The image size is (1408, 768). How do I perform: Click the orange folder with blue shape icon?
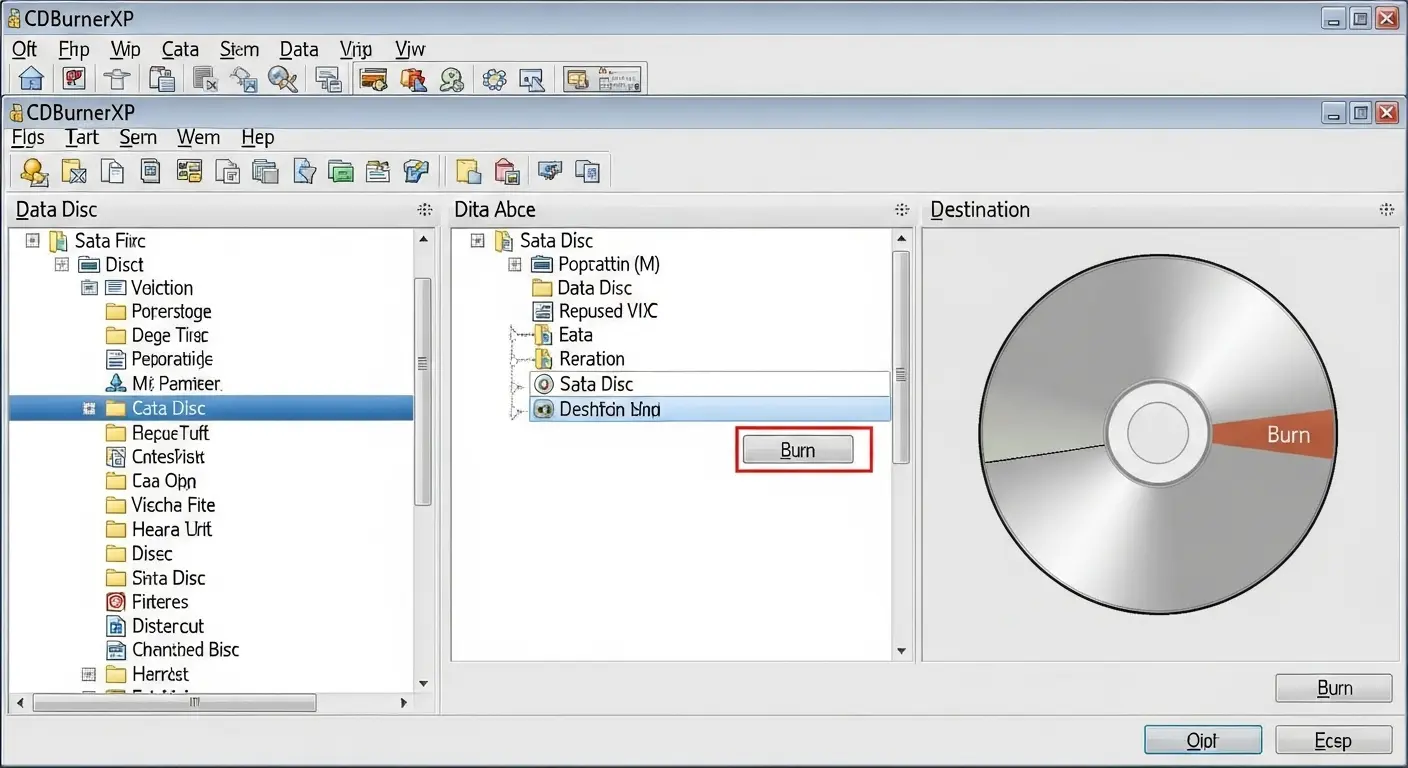point(412,79)
